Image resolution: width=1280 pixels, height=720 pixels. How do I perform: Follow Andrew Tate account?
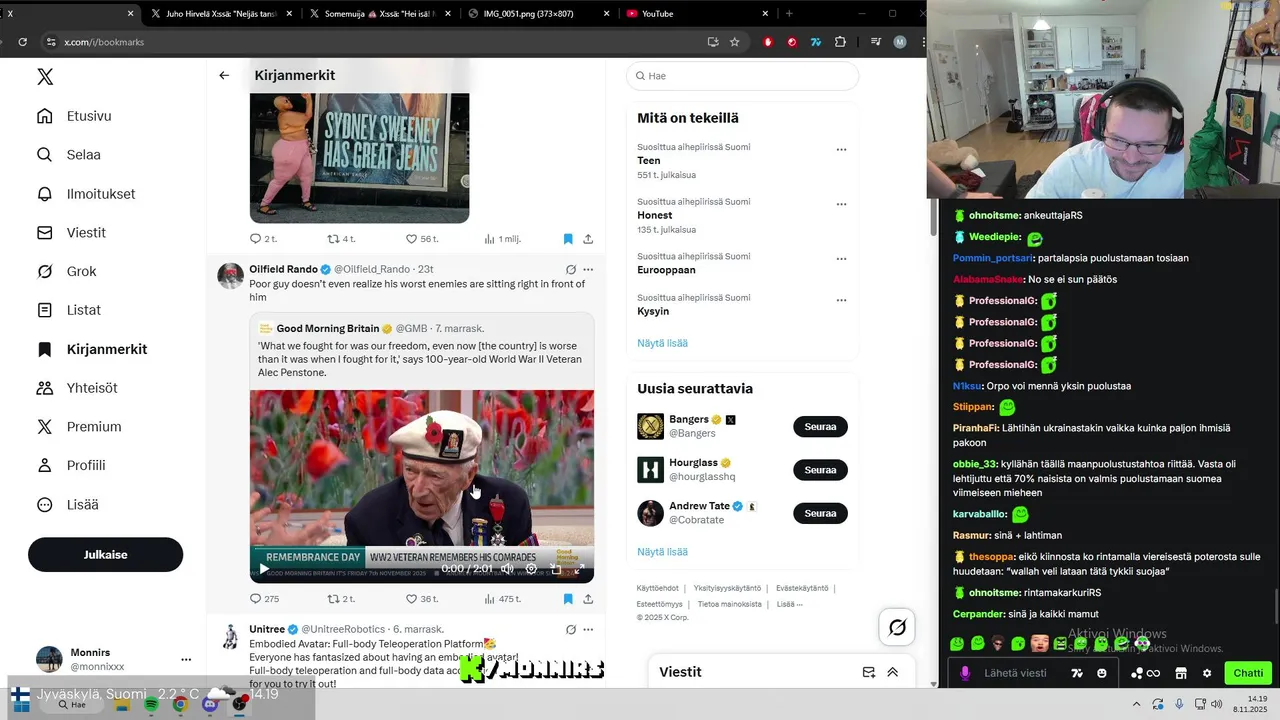tap(820, 513)
